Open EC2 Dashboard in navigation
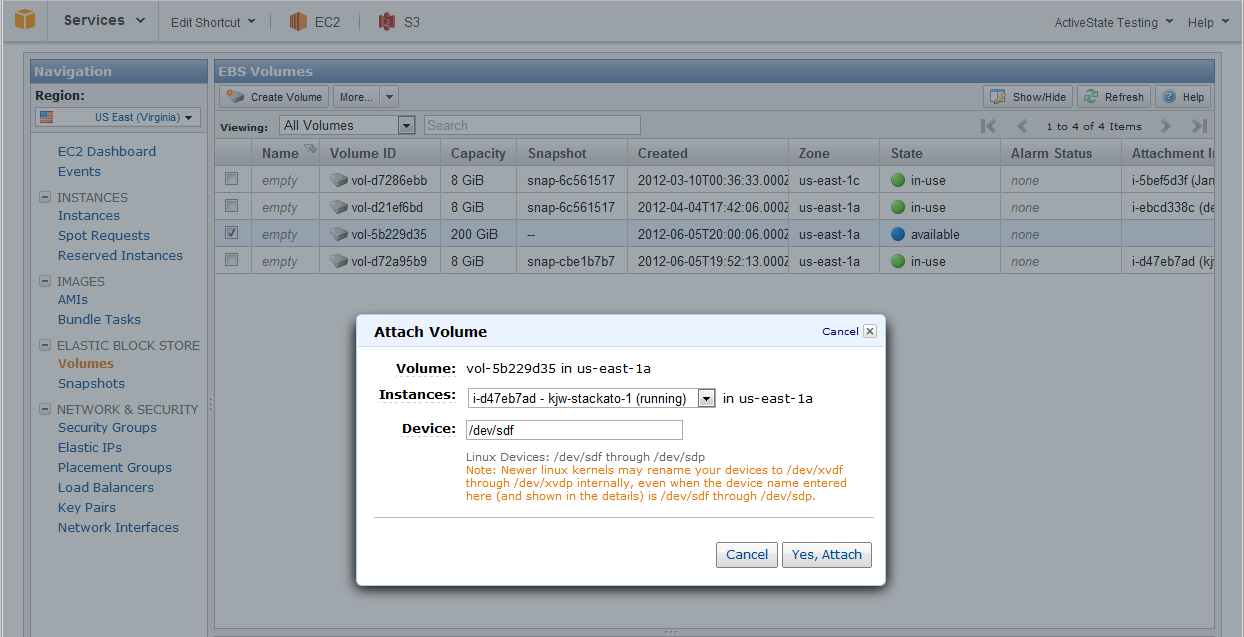 tap(107, 152)
